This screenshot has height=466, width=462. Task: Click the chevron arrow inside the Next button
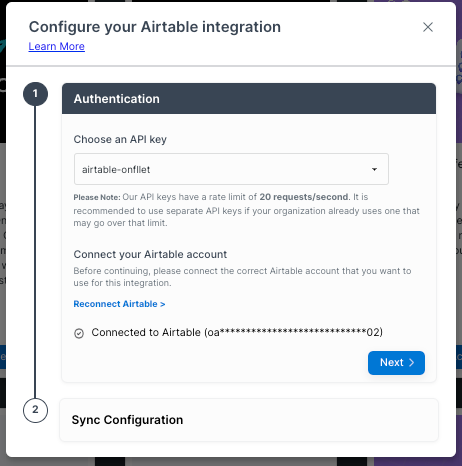[x=411, y=363]
